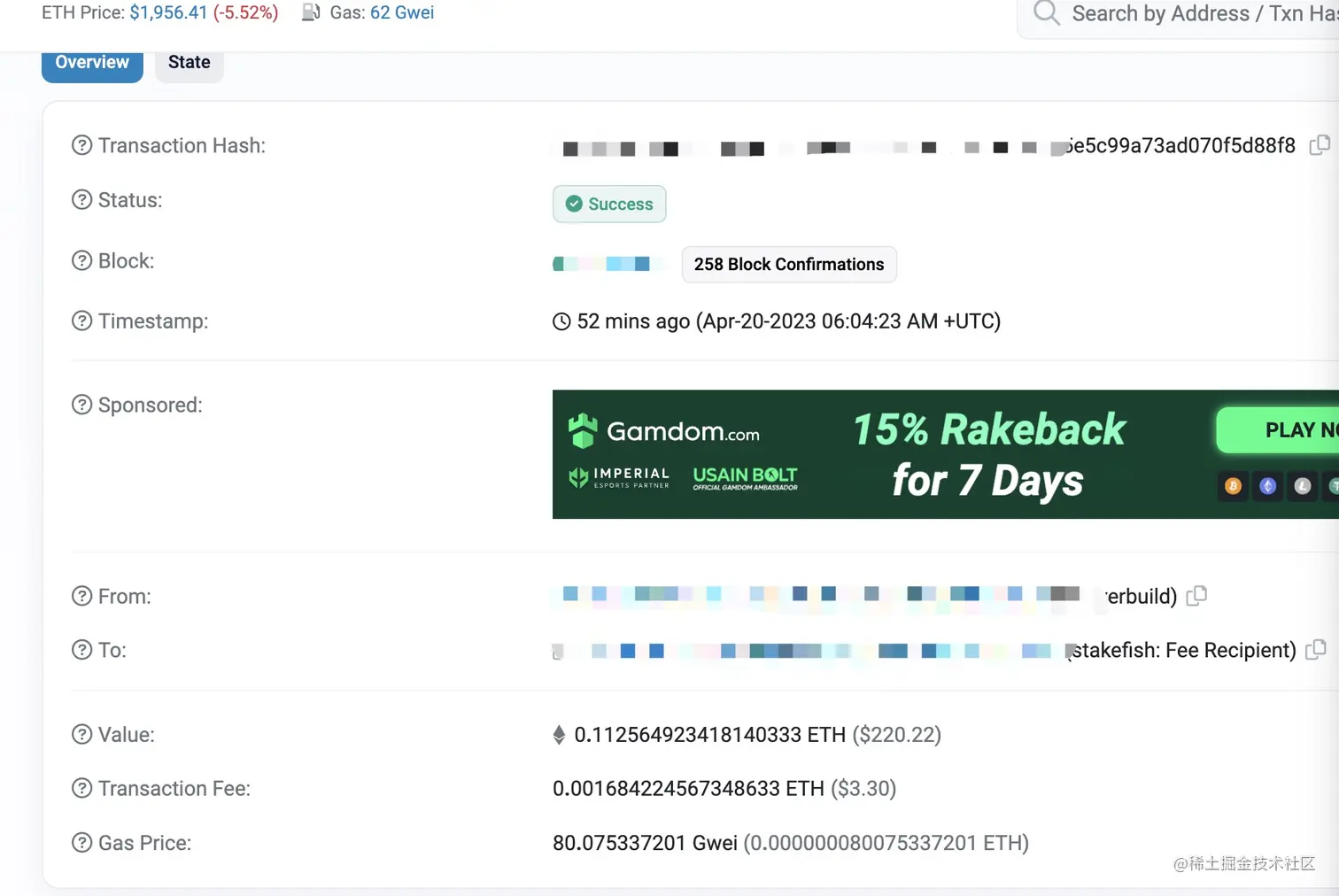This screenshot has height=896, width=1339.
Task: Click help icon beside Timestamp
Action: (x=81, y=321)
